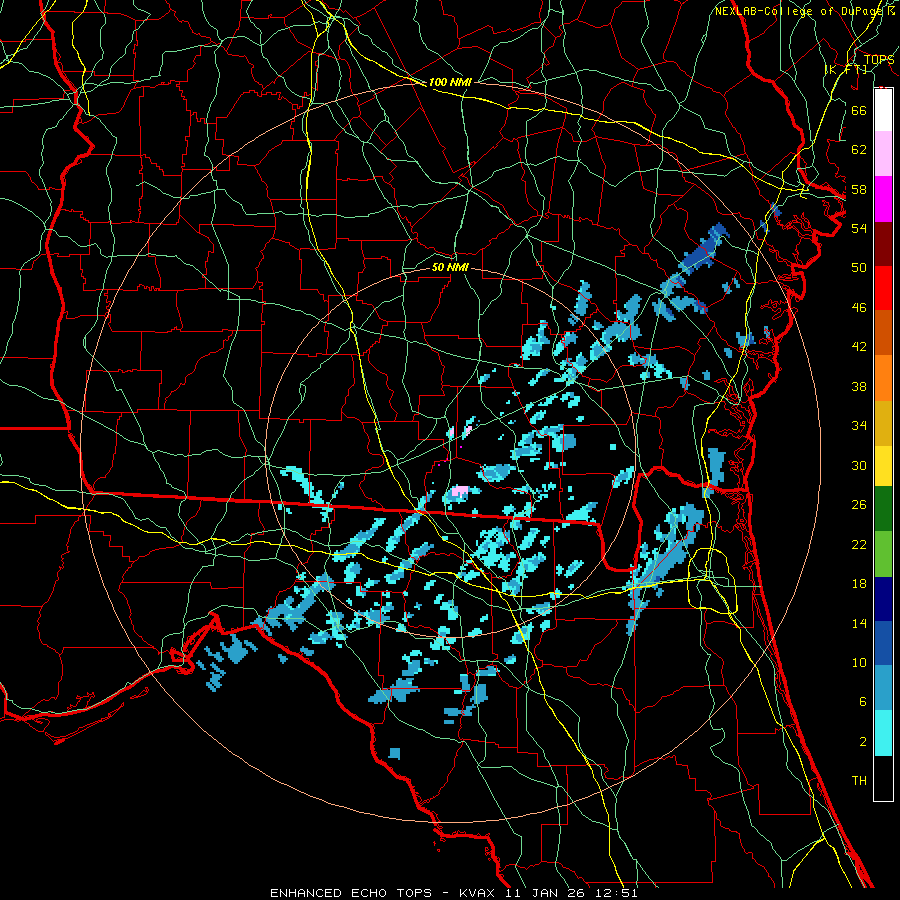Click the navy legend swatch

tap(883, 599)
